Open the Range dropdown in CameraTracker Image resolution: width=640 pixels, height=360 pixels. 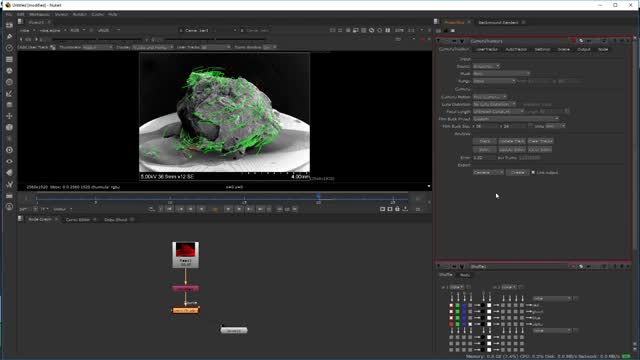[x=494, y=81]
